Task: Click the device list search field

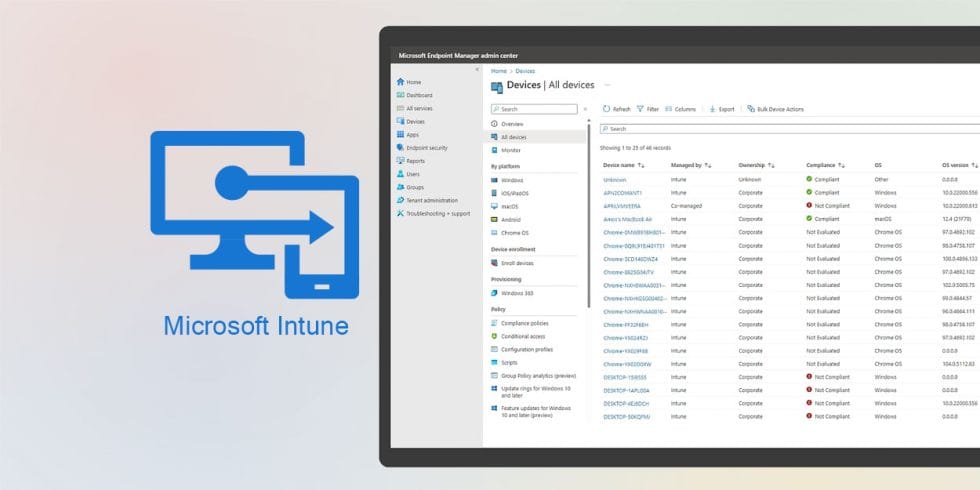Action: click(x=790, y=129)
